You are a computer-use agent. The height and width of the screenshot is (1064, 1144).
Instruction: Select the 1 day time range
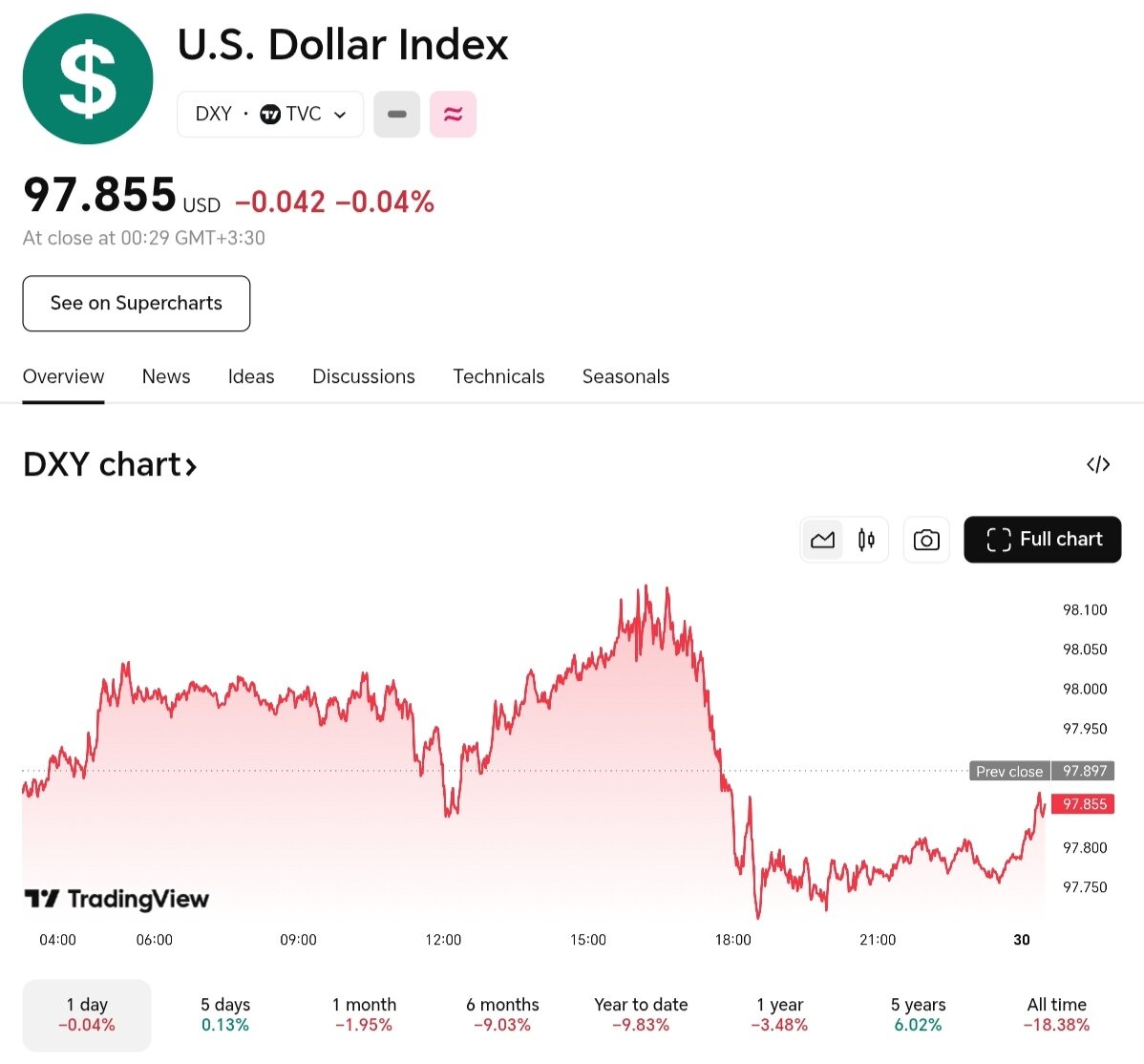pyautogui.click(x=87, y=1014)
